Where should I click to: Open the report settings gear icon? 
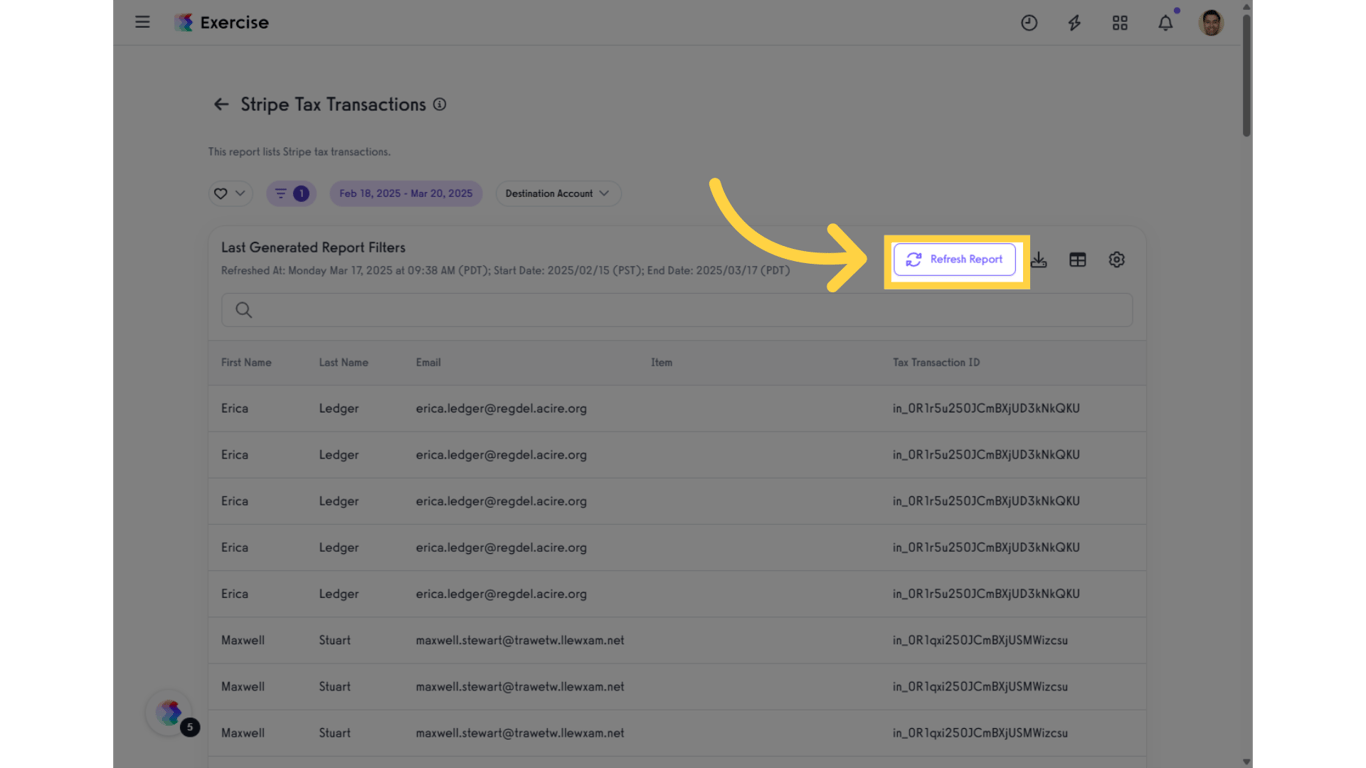tap(1117, 259)
